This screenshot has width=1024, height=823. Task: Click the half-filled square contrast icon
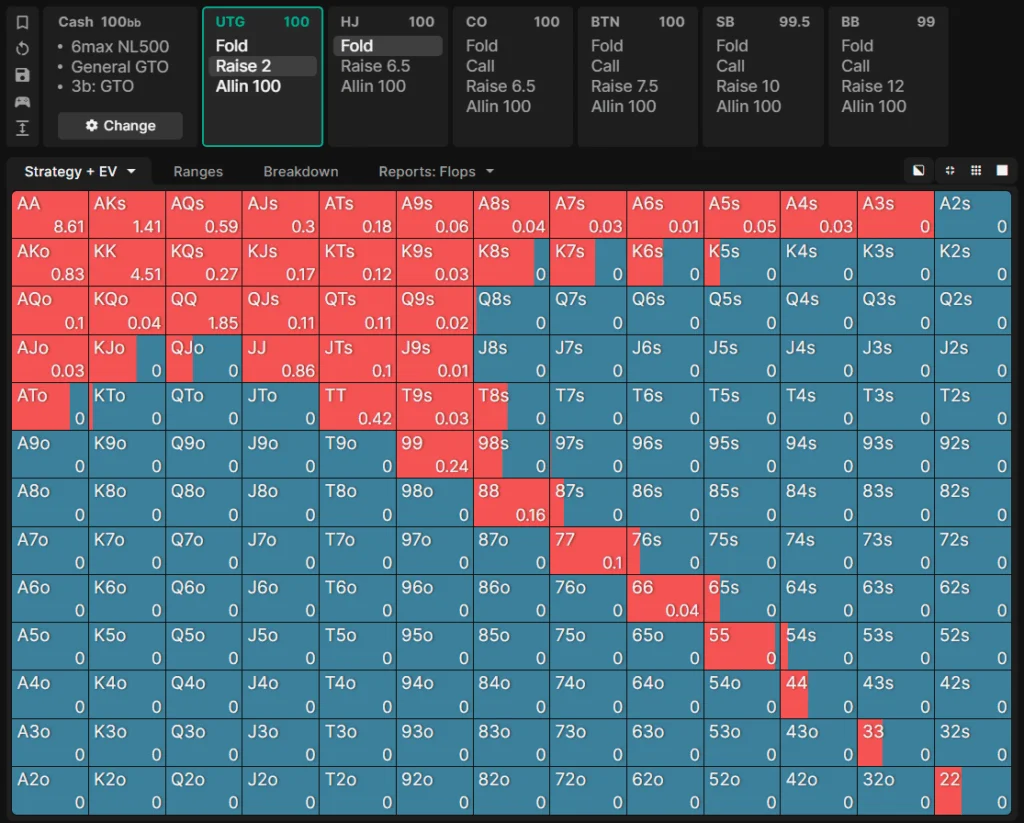[918, 171]
